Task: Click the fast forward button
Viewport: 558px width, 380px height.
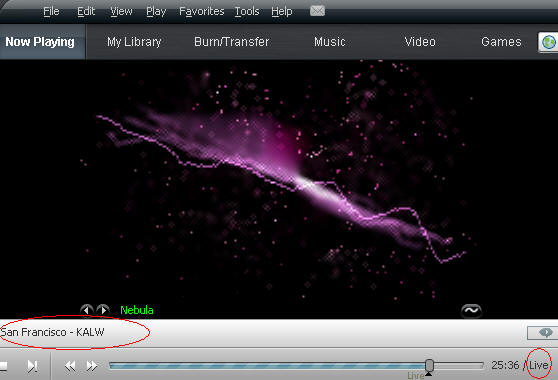Action: click(91, 366)
